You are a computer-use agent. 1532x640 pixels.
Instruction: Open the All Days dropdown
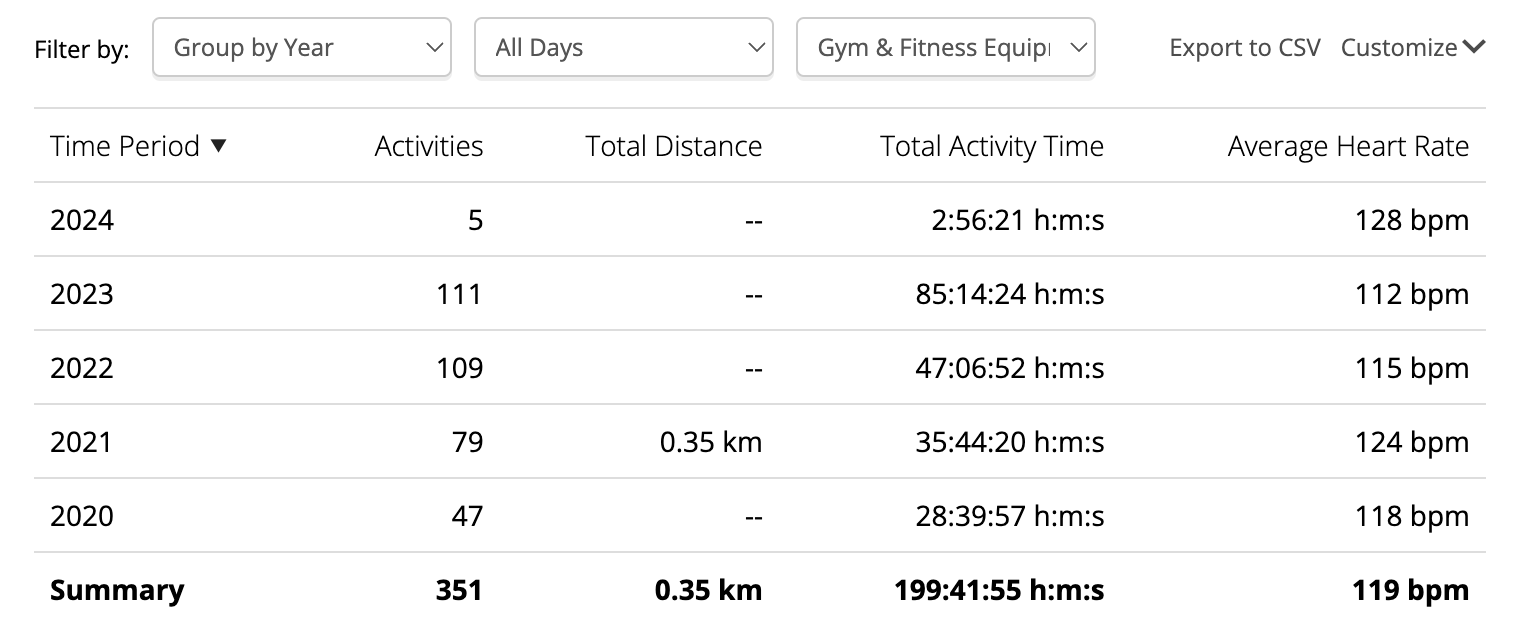[x=624, y=47]
